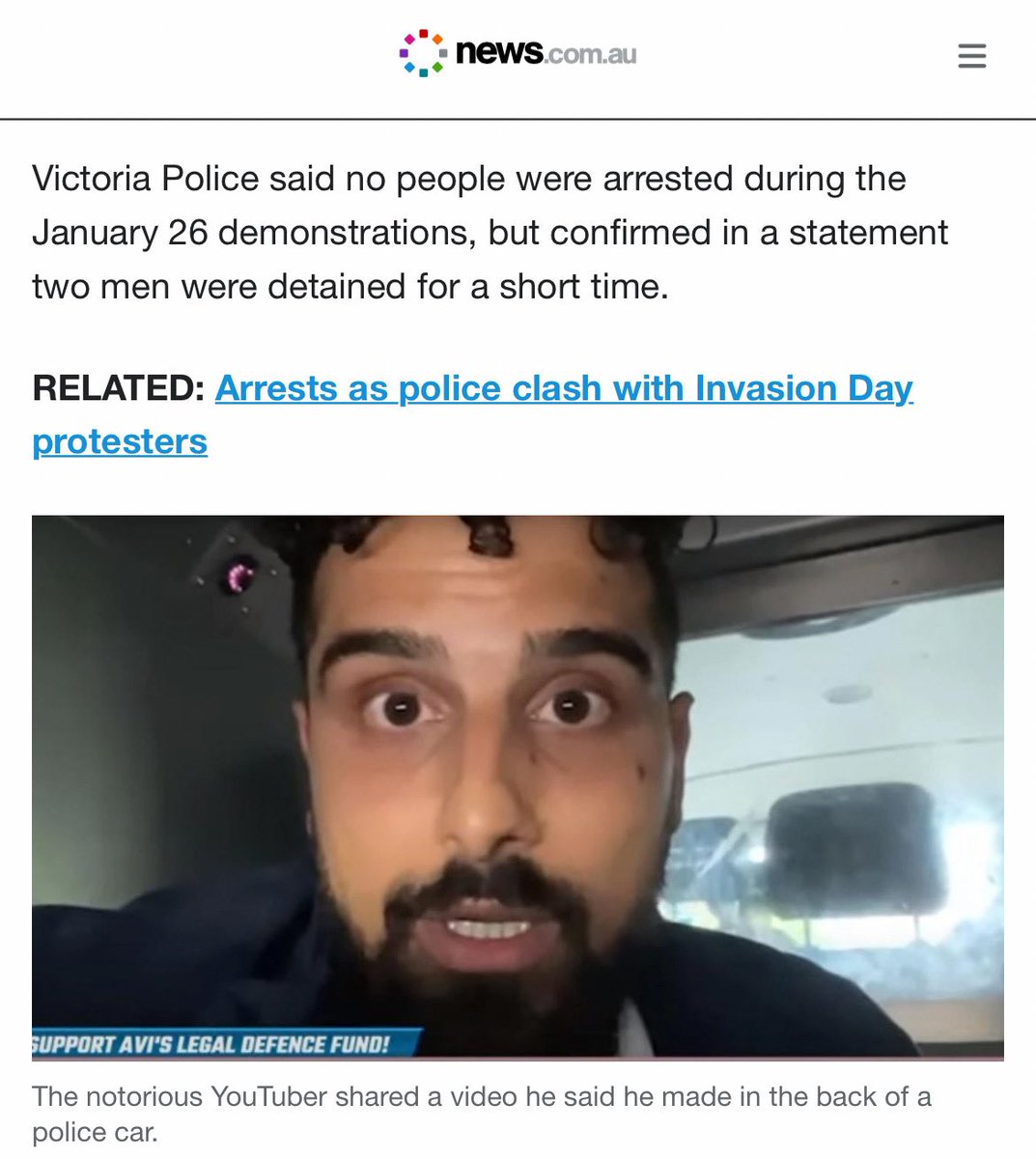Viewport: 1036px width, 1159px height.
Task: Click the 'Victoria Police said' paragraph
Action: point(490,233)
